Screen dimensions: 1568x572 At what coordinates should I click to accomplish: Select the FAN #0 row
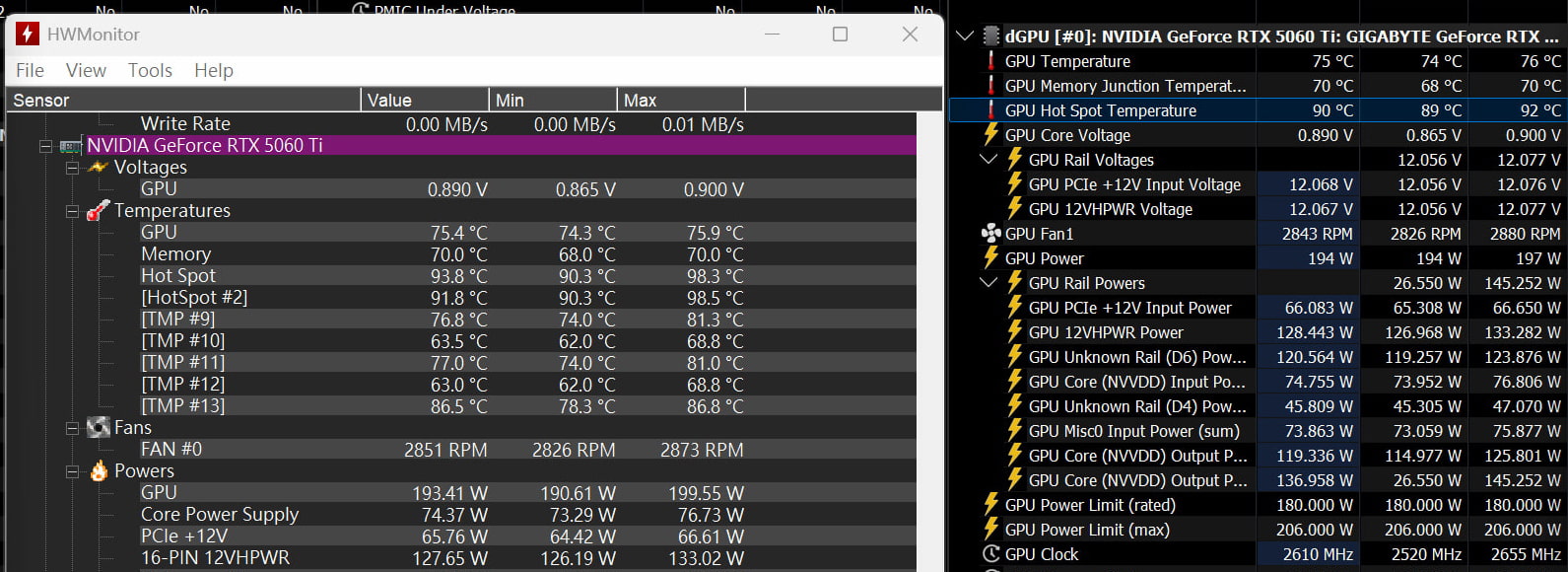tap(528, 450)
